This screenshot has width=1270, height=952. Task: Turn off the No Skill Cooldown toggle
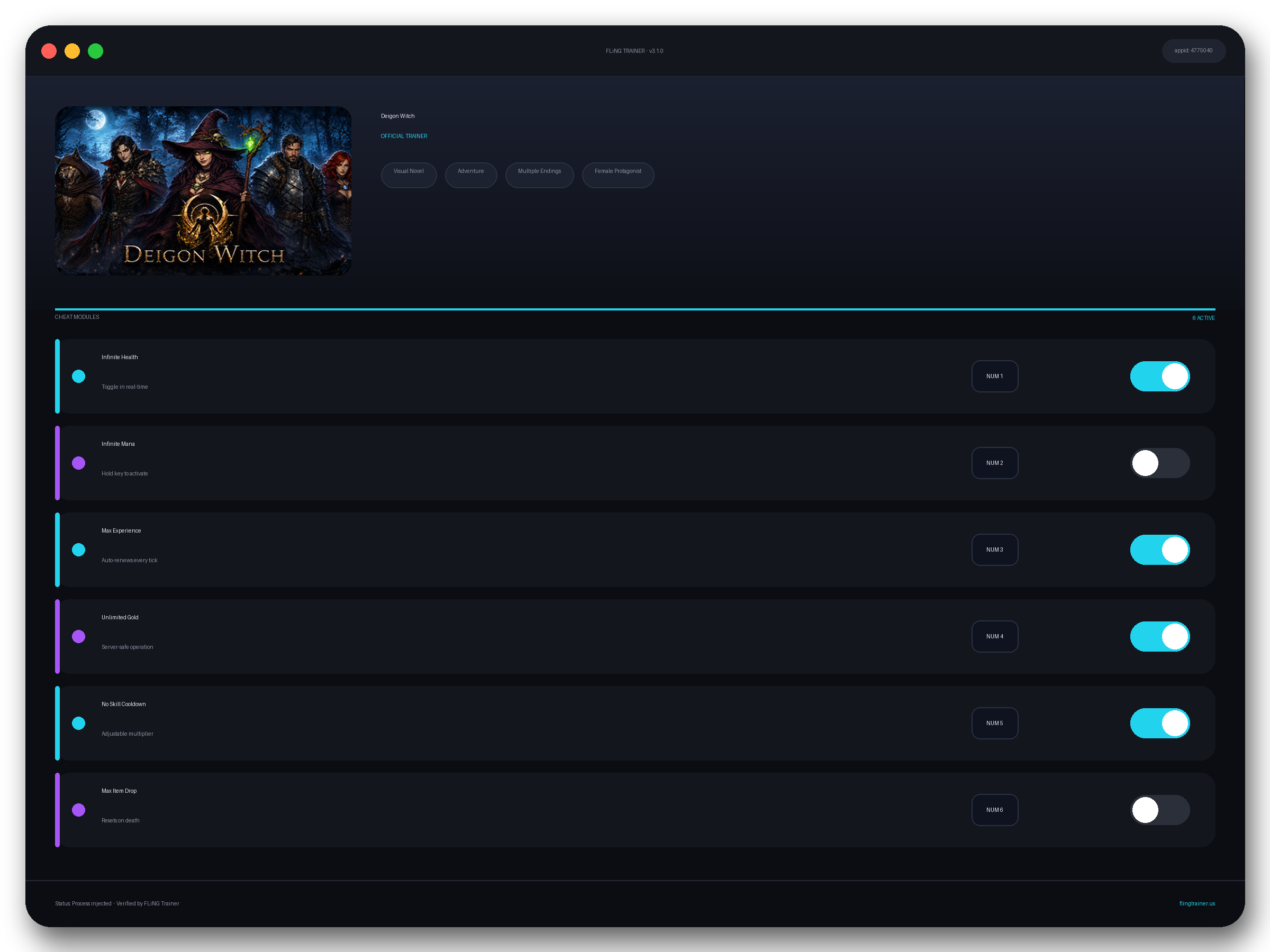click(1160, 723)
